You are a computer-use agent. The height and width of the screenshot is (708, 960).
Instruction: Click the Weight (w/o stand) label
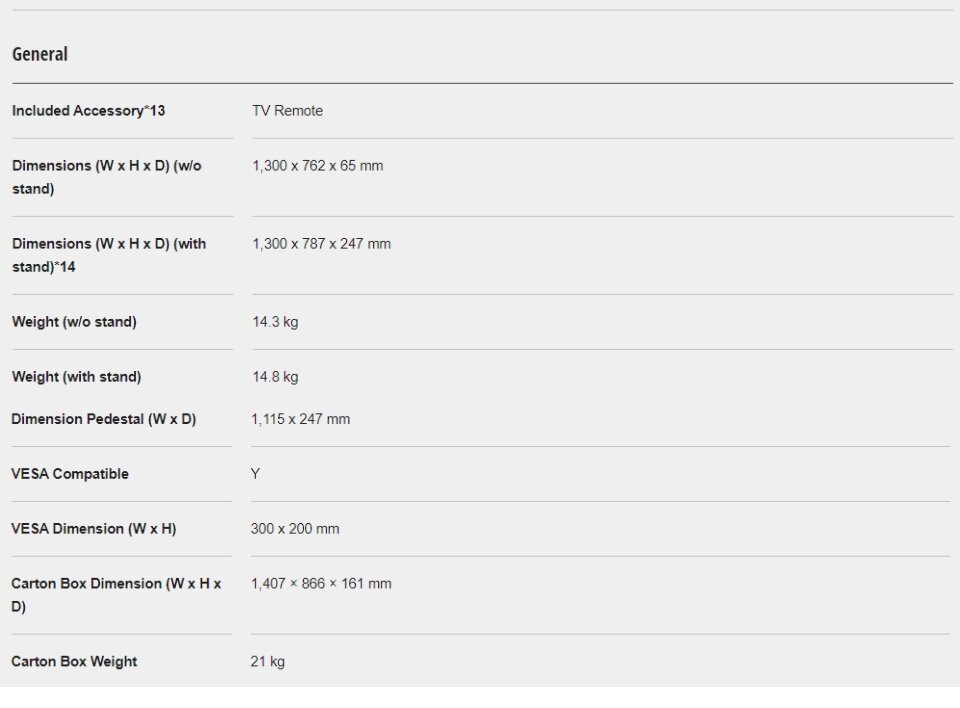point(74,322)
